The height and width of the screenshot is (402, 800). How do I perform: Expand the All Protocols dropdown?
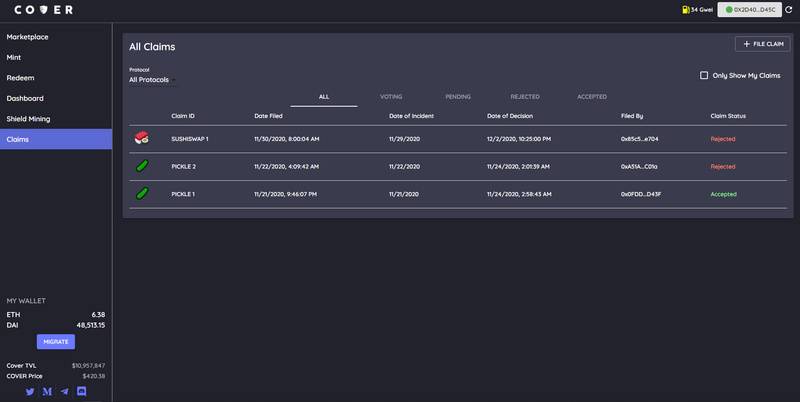pos(152,80)
